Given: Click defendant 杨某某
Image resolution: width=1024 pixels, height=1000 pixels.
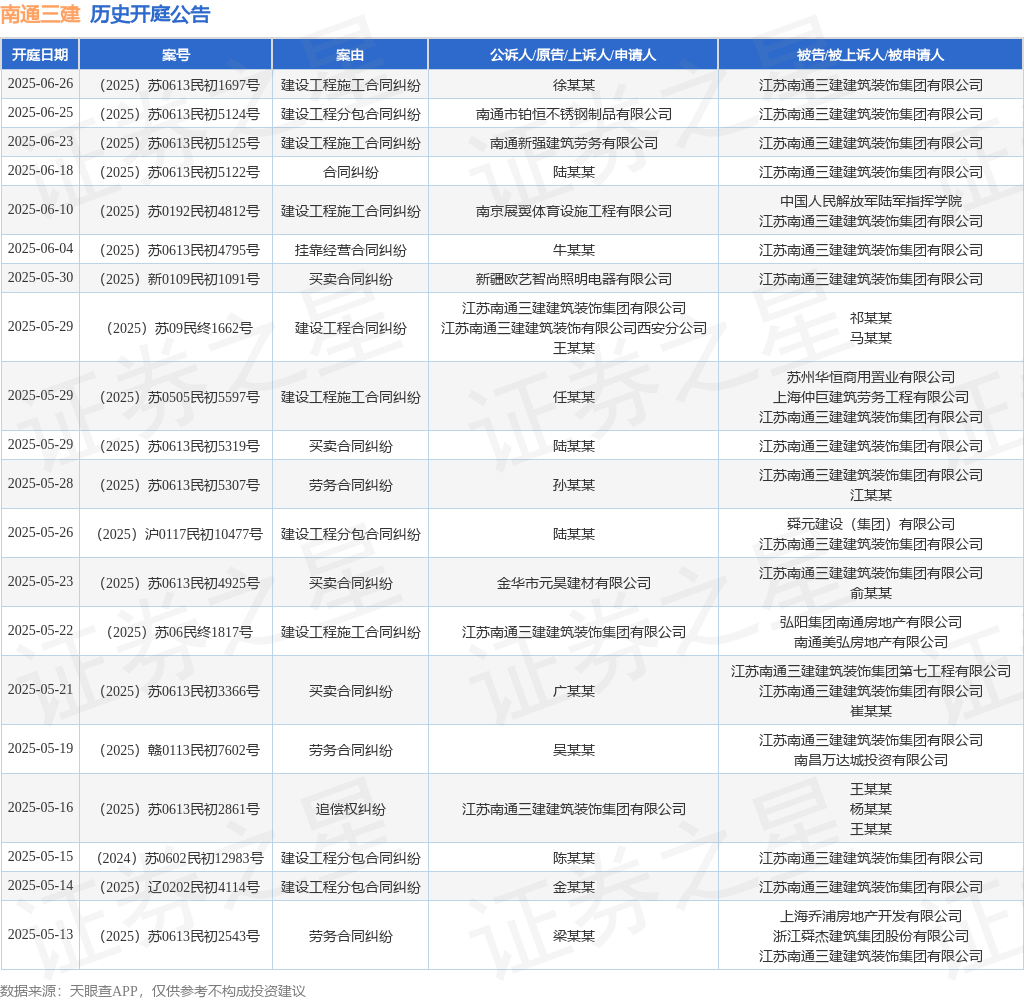Looking at the screenshot, I should click(x=871, y=809).
